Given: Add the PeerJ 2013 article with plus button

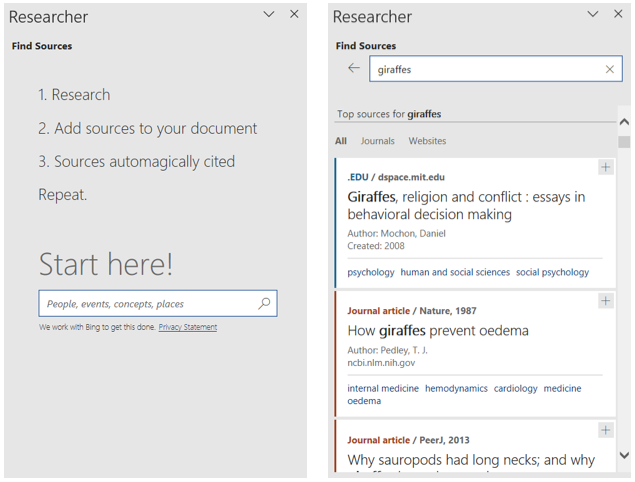Looking at the screenshot, I should click(x=605, y=430).
